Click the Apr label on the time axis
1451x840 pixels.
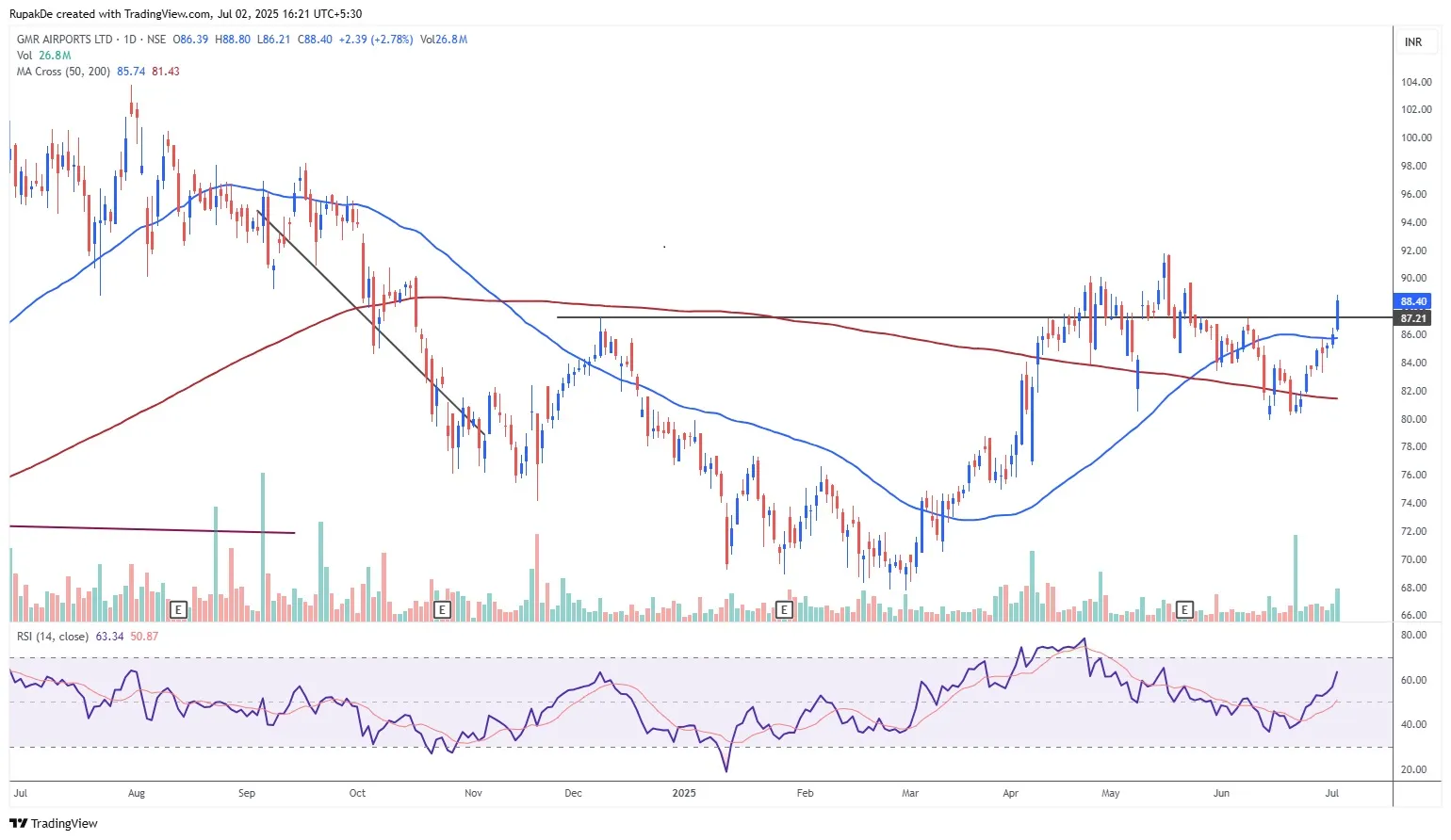point(1011,793)
